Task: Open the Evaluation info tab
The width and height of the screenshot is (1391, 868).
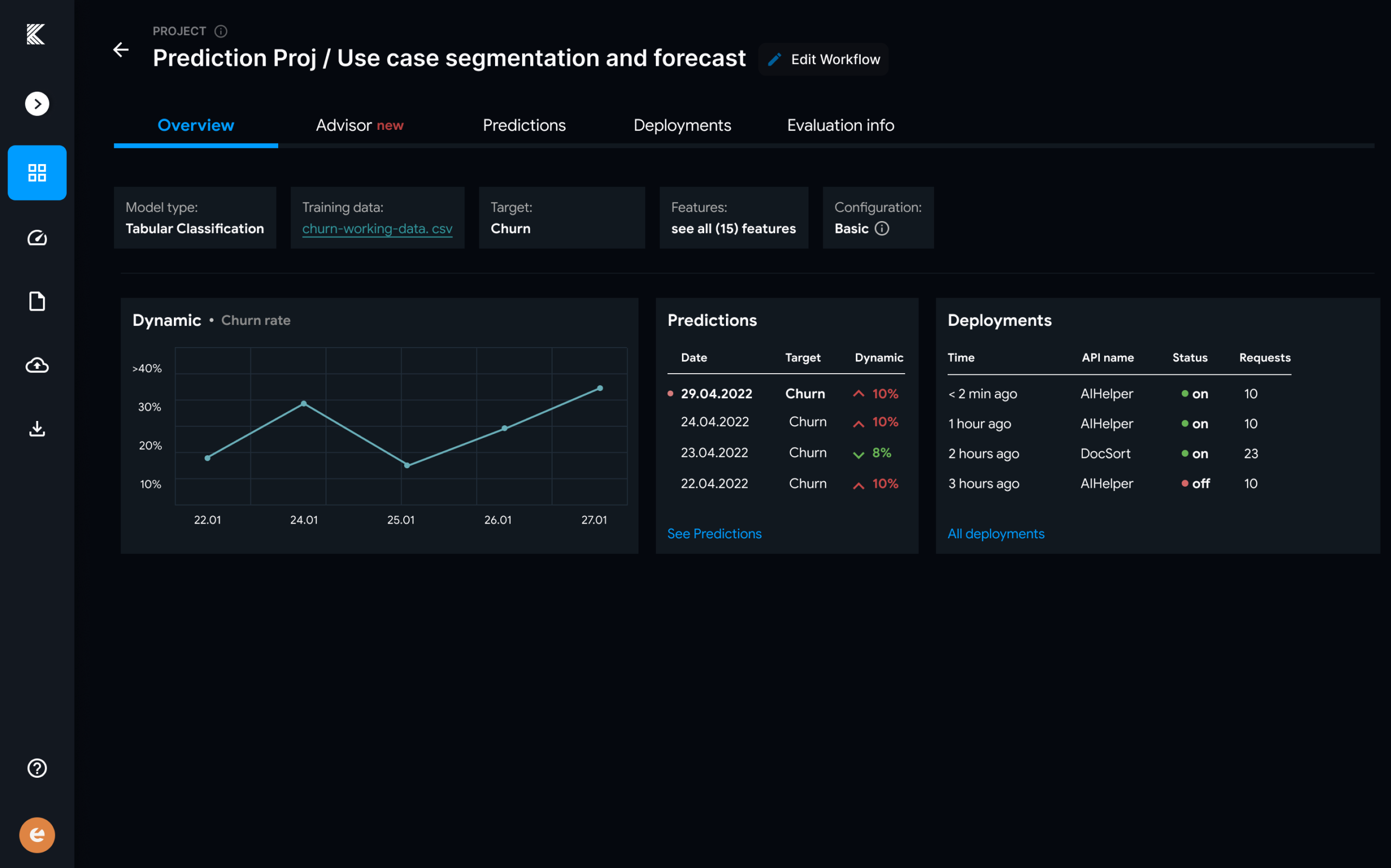Action: [840, 125]
